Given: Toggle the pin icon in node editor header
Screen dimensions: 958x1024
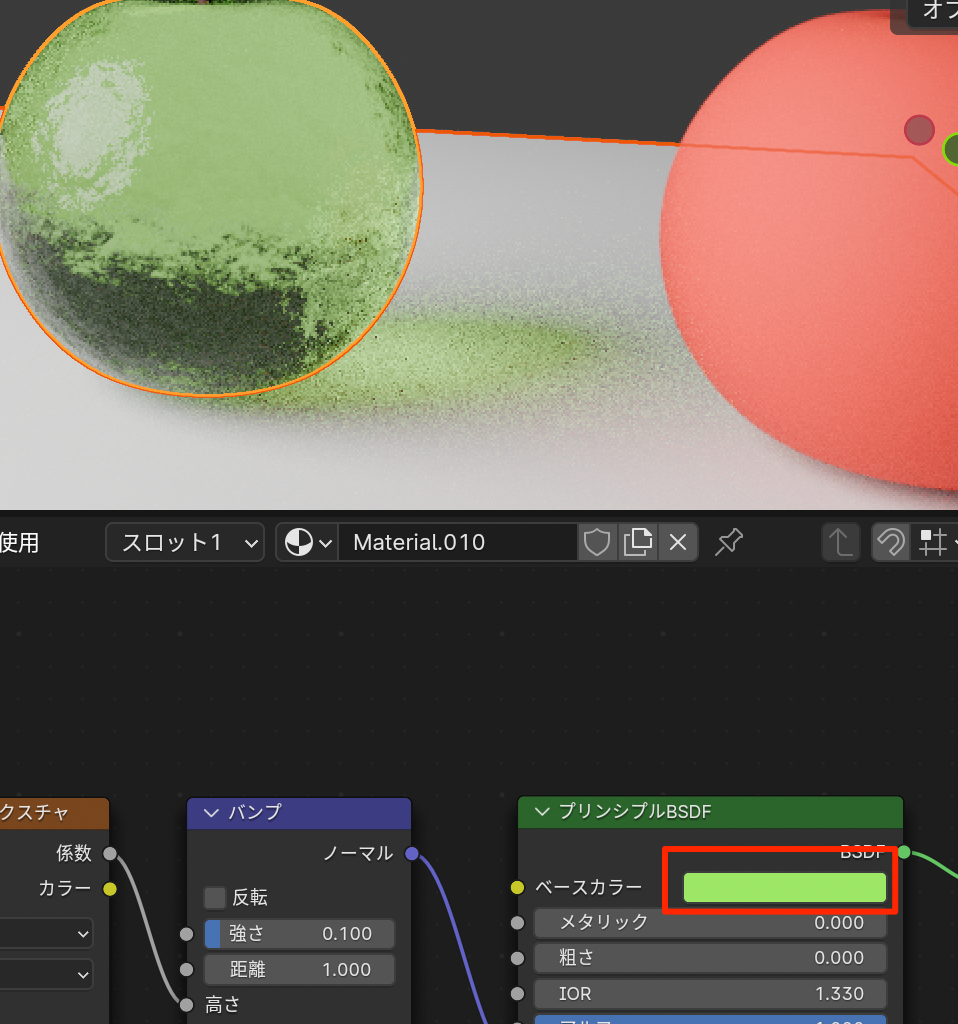Looking at the screenshot, I should [x=729, y=543].
